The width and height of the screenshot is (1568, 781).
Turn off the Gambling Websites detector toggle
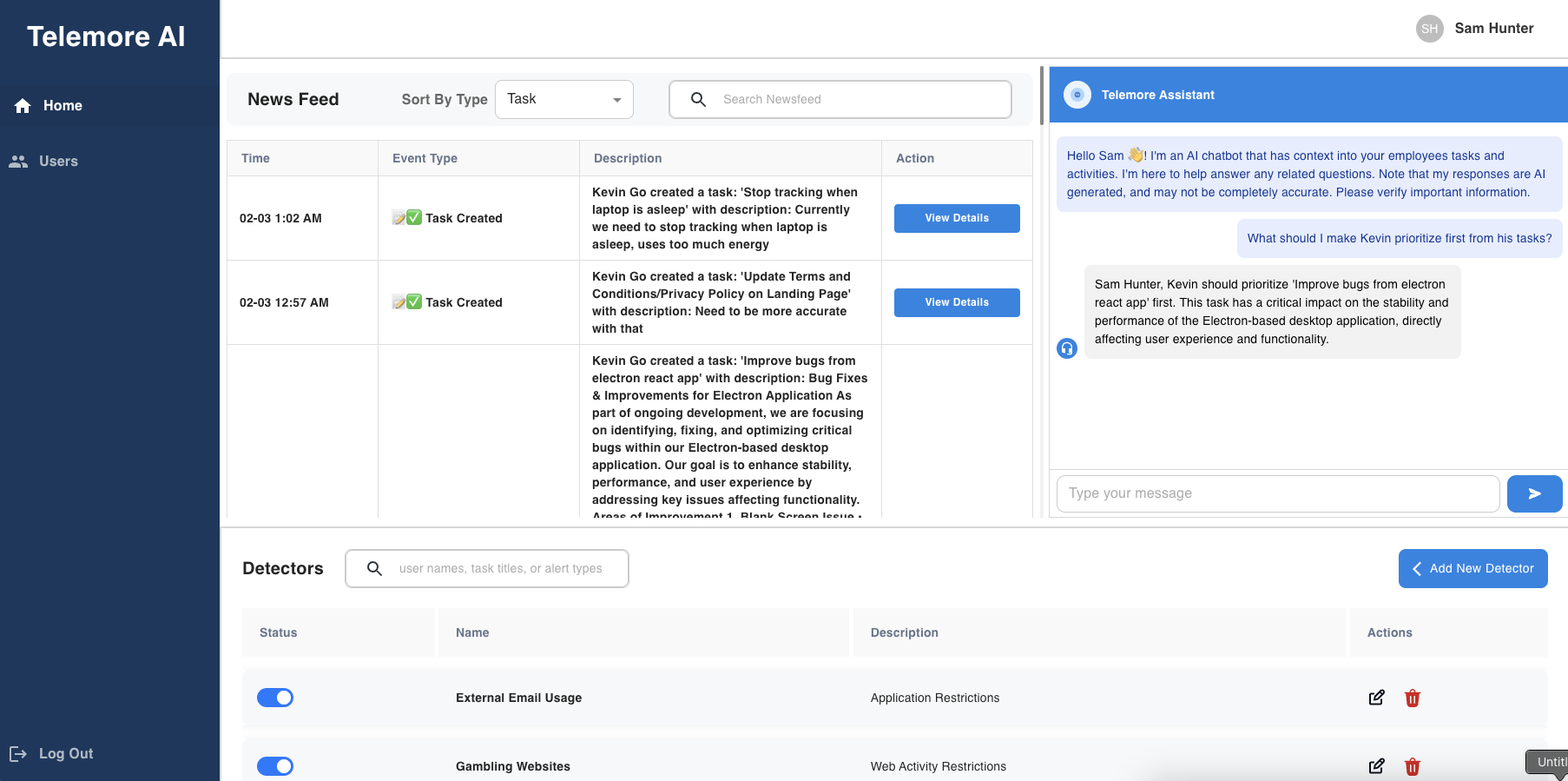pos(275,766)
